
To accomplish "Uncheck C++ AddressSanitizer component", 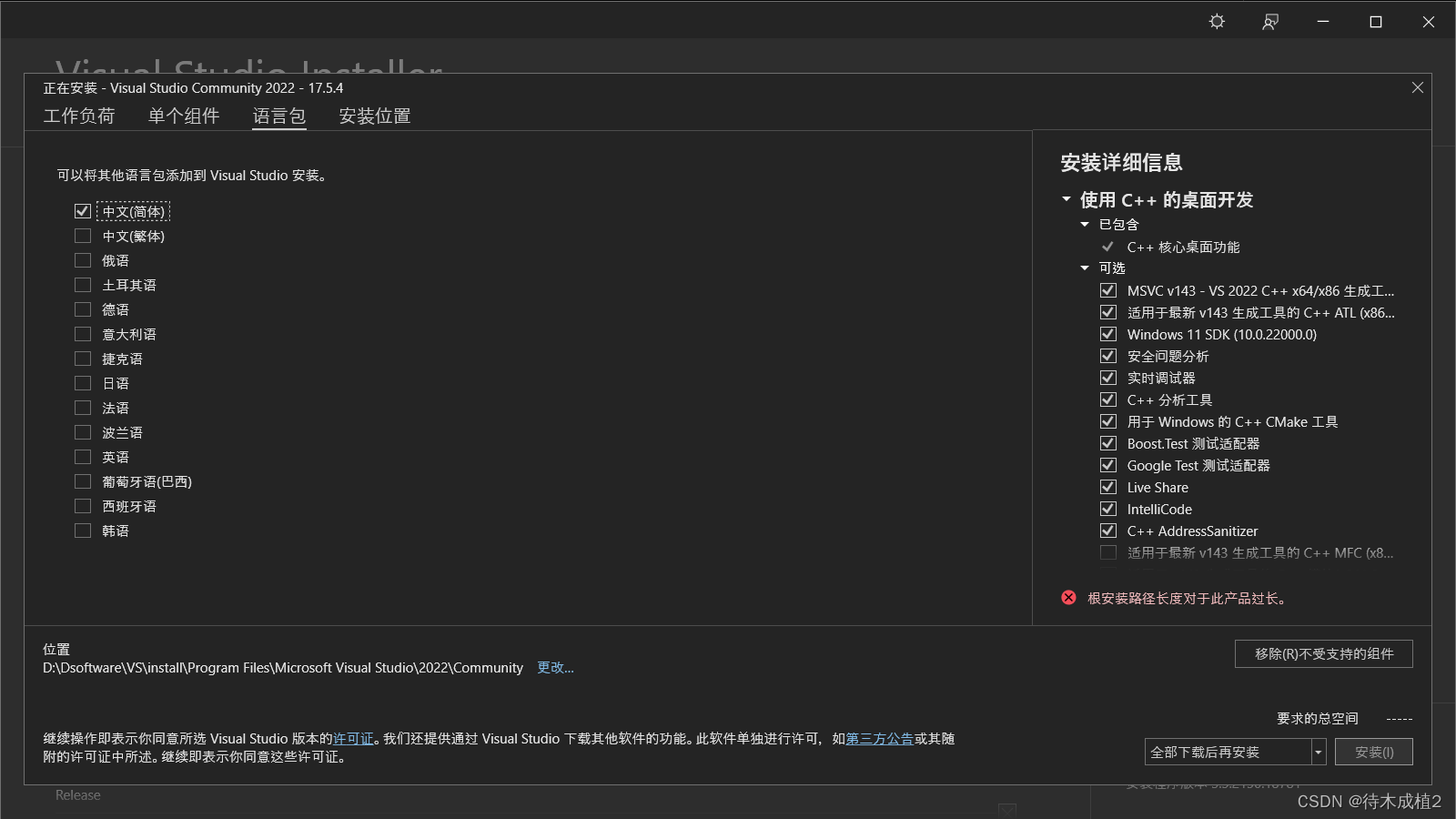I will 1108,531.
